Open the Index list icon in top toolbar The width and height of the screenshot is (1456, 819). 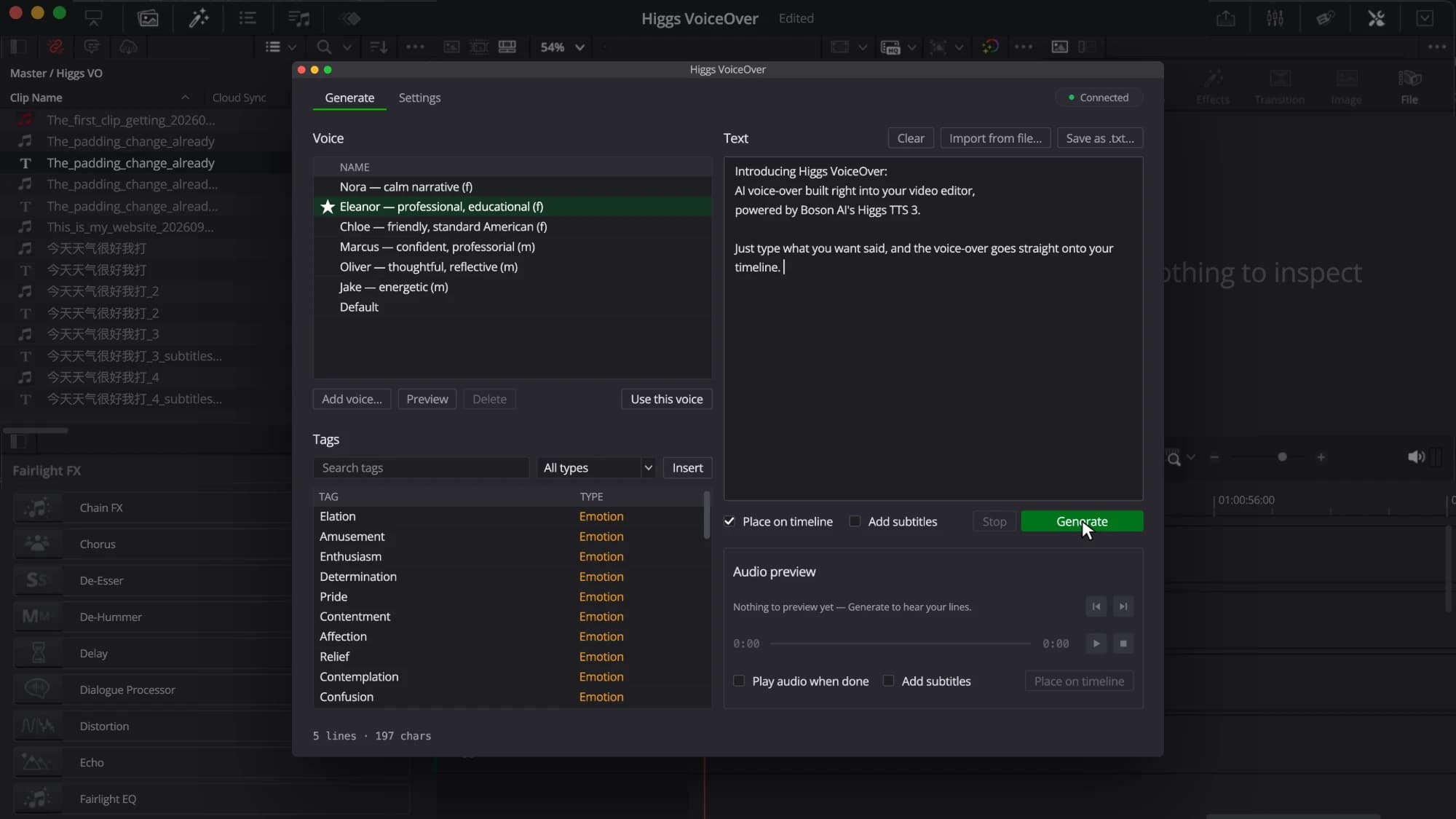pos(248,18)
